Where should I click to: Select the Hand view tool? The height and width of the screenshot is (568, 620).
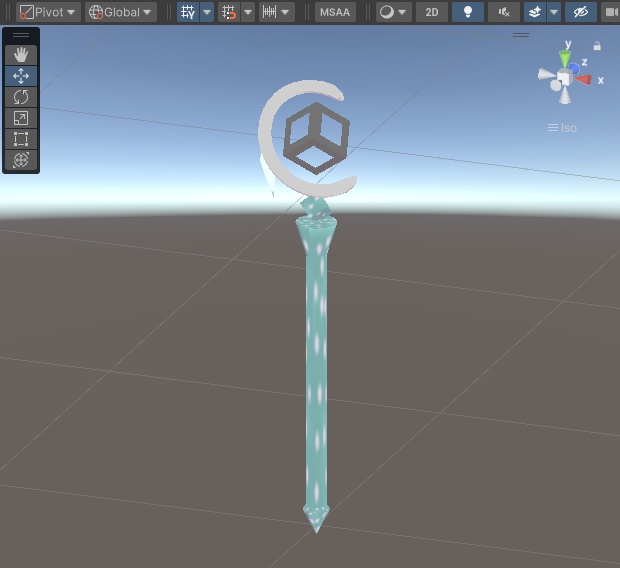click(21, 55)
